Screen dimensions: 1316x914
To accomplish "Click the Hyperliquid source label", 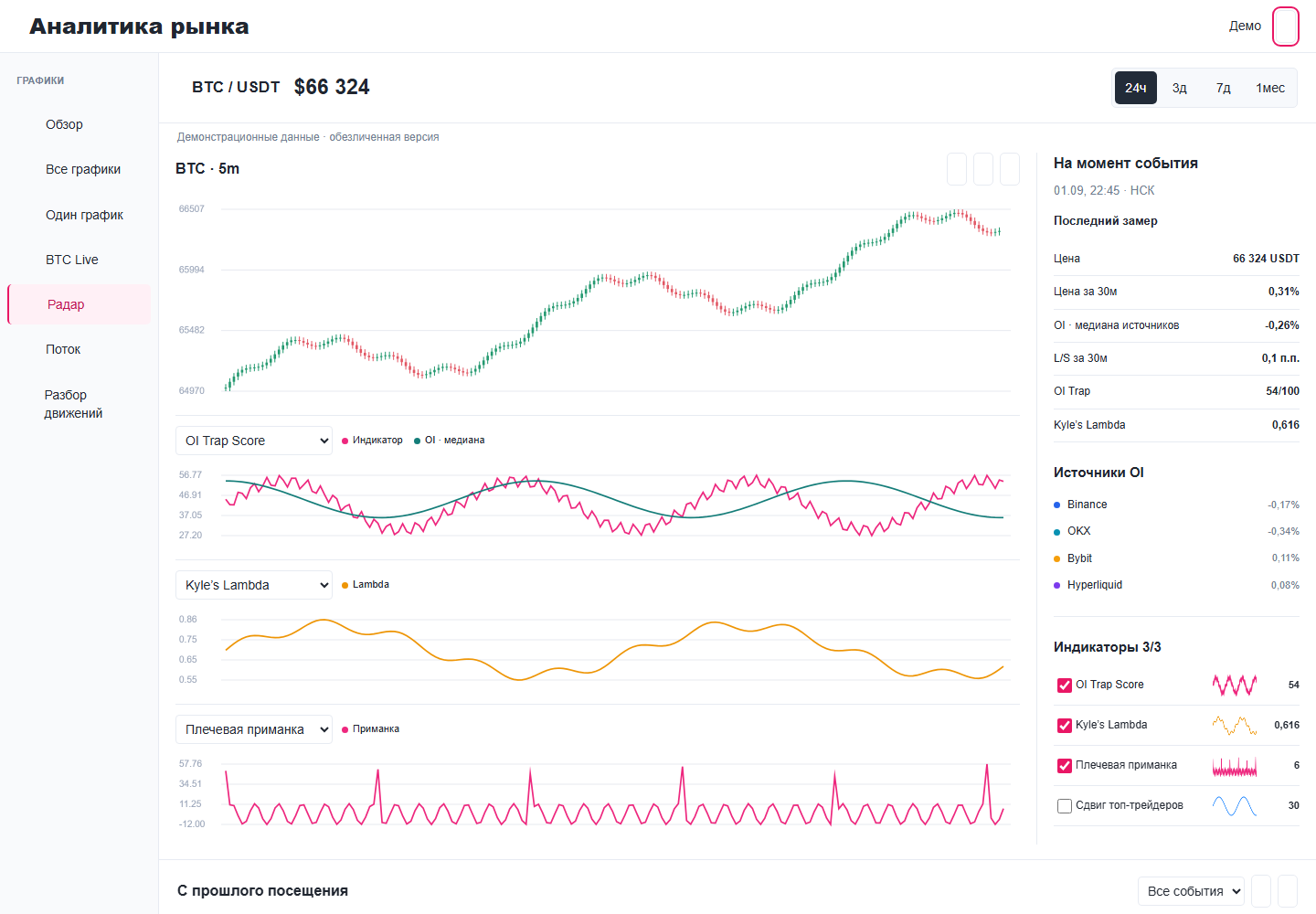I will 1095,585.
